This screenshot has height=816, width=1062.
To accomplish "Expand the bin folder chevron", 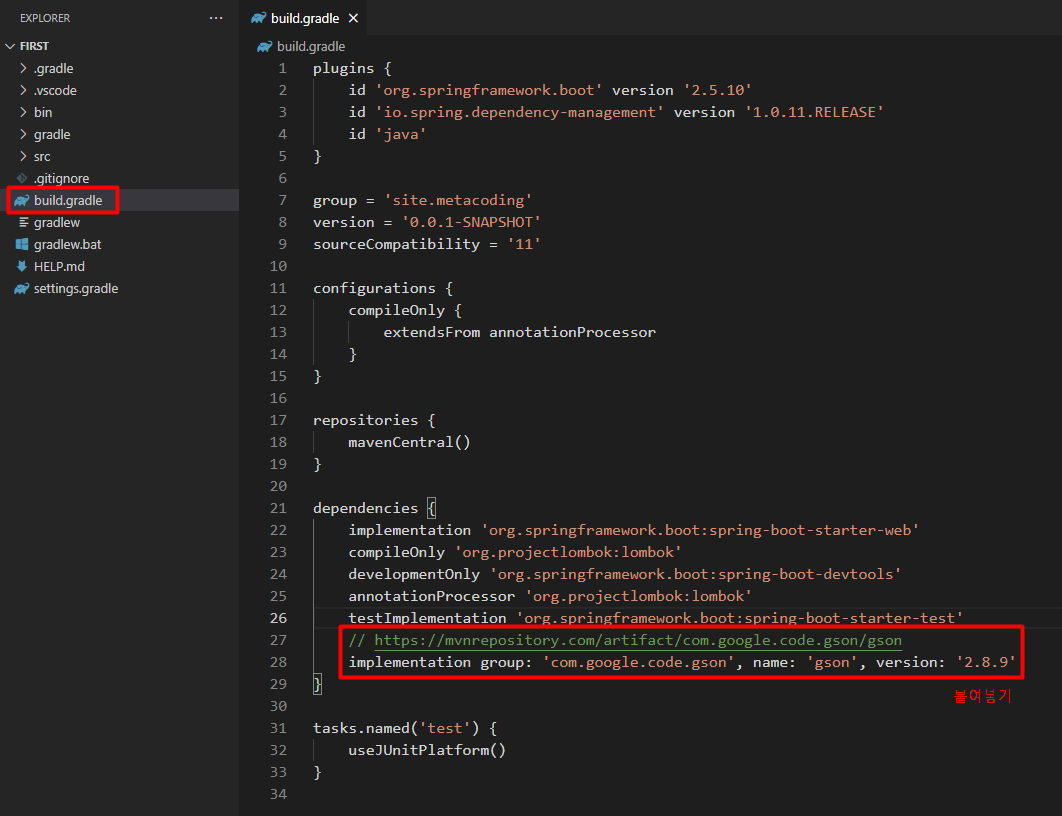I will pos(24,112).
